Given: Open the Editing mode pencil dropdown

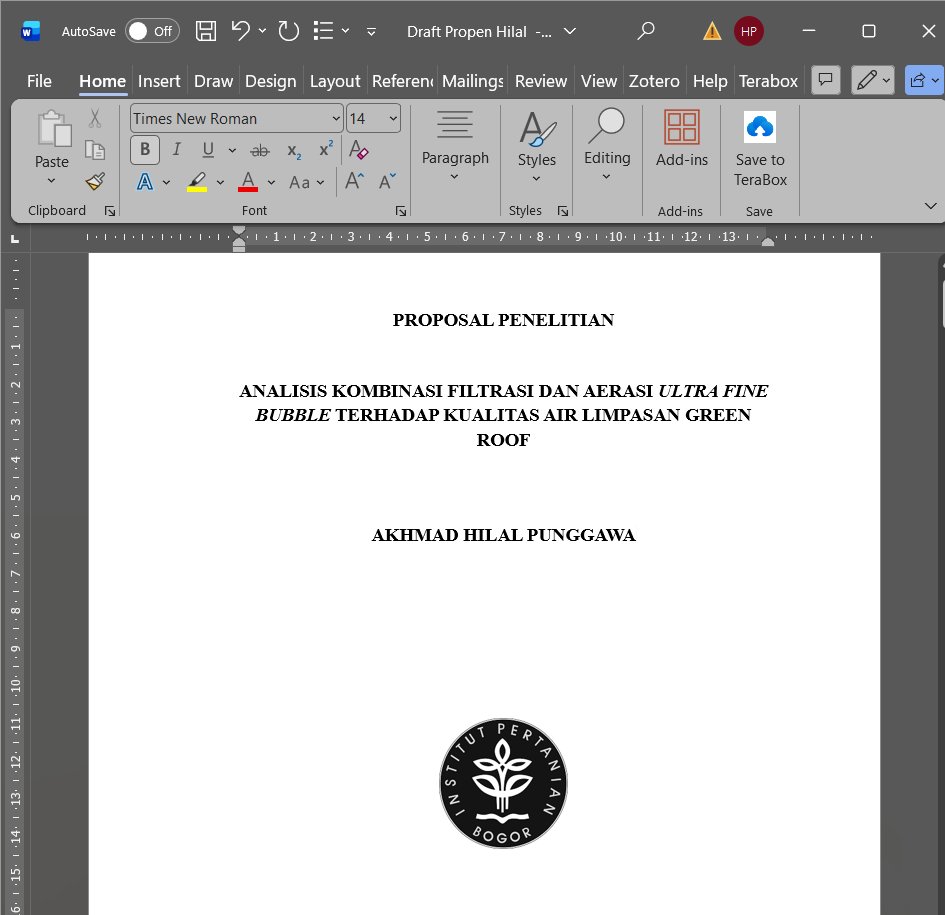Looking at the screenshot, I should (x=872, y=80).
